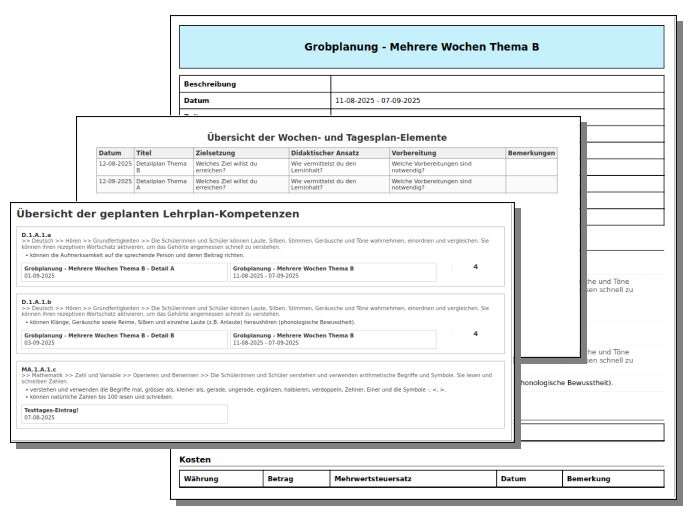Click the empty Bemerkungen cell of Thema A row

tap(531, 185)
